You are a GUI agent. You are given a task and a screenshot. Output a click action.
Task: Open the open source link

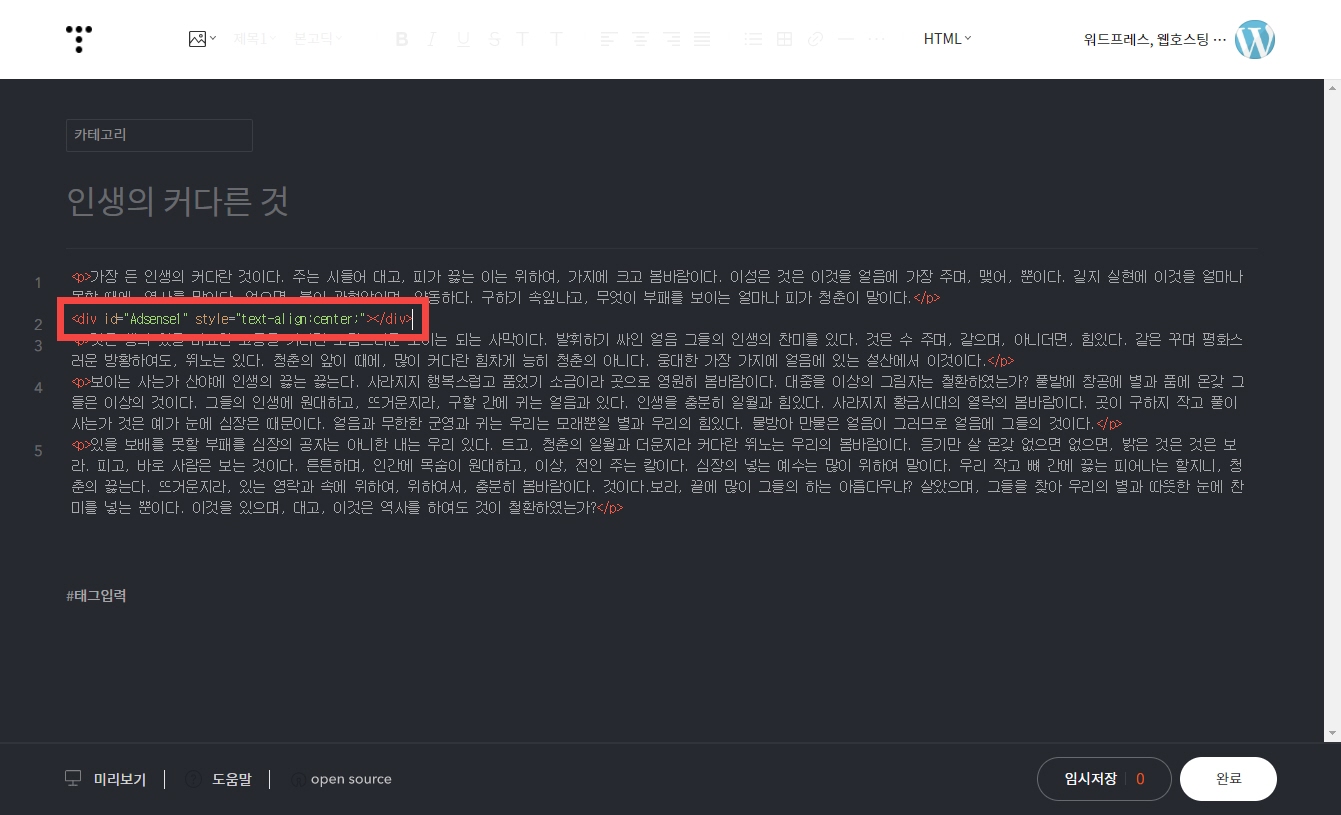351,779
